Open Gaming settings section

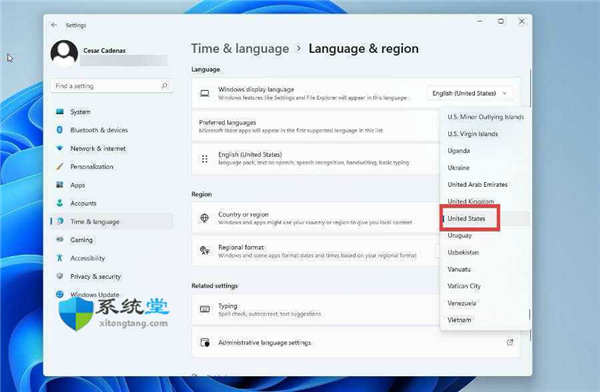(112, 240)
